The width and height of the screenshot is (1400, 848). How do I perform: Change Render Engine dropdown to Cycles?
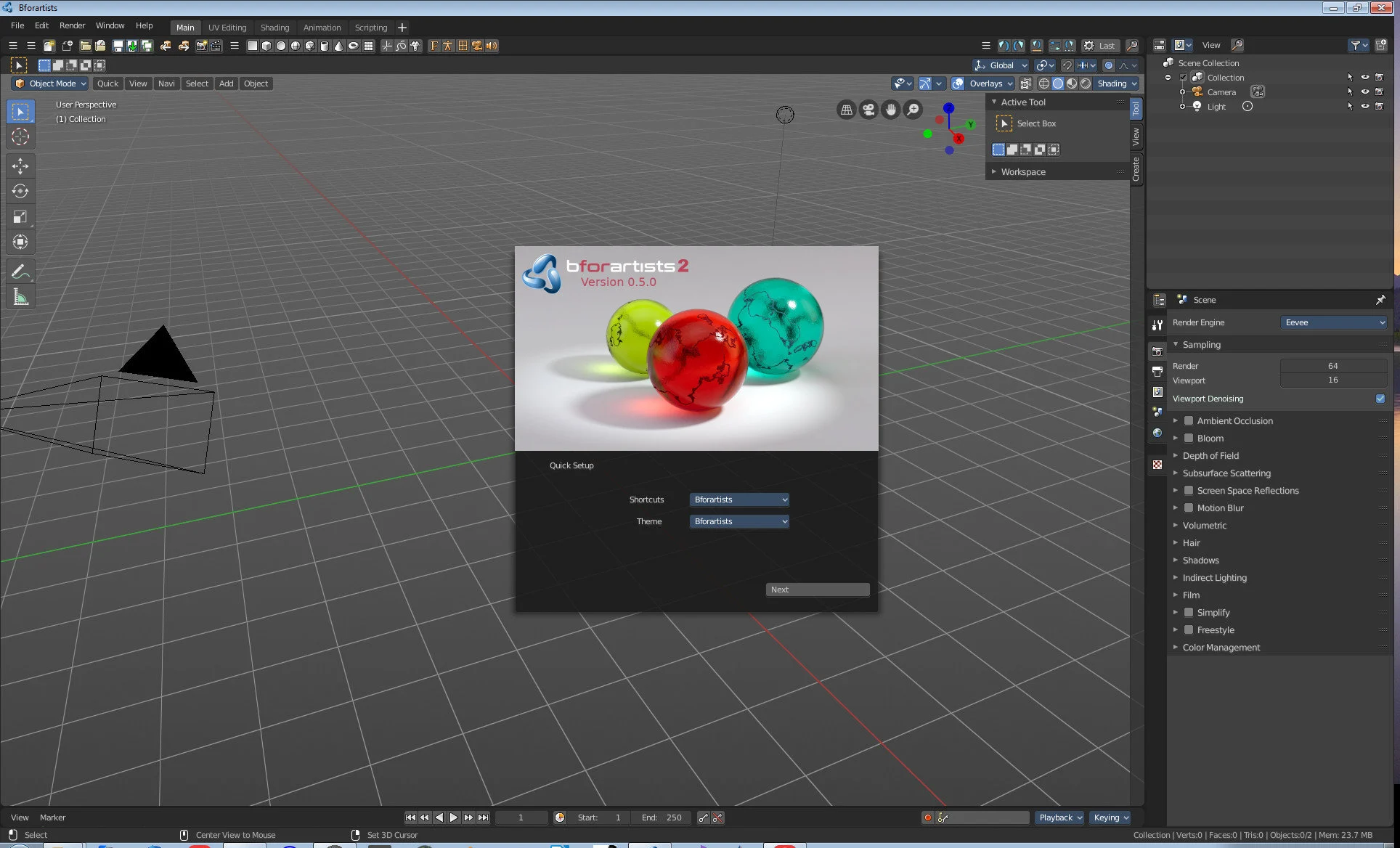(x=1333, y=321)
